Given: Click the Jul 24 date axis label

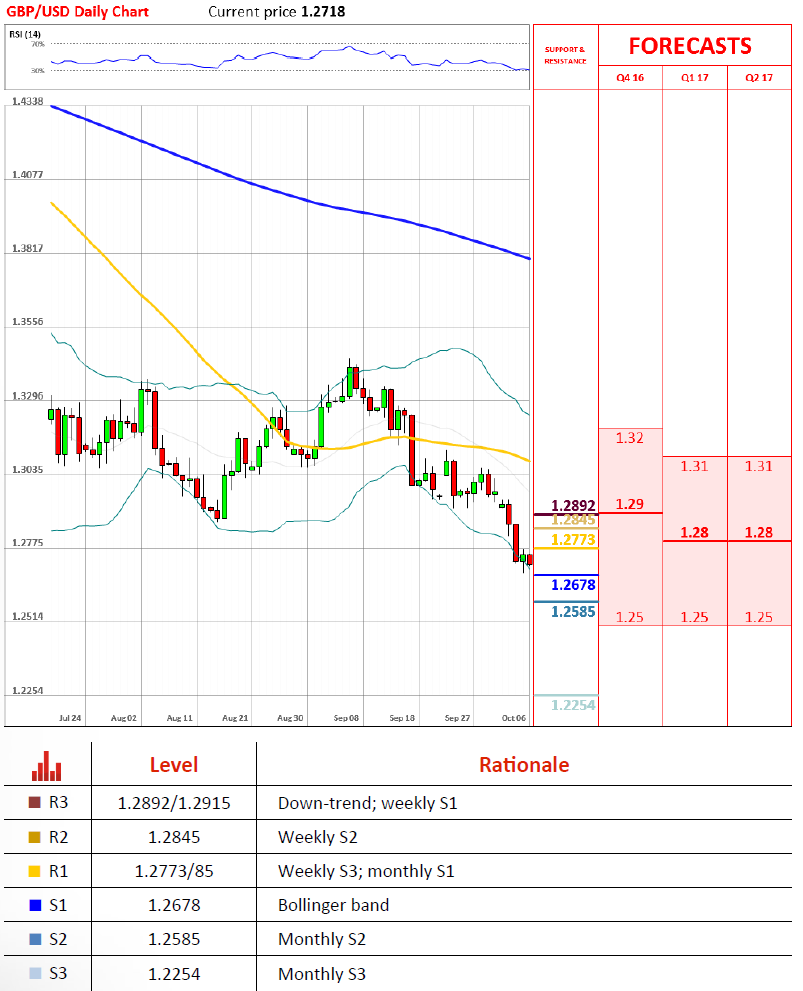Looking at the screenshot, I should pos(70,718).
